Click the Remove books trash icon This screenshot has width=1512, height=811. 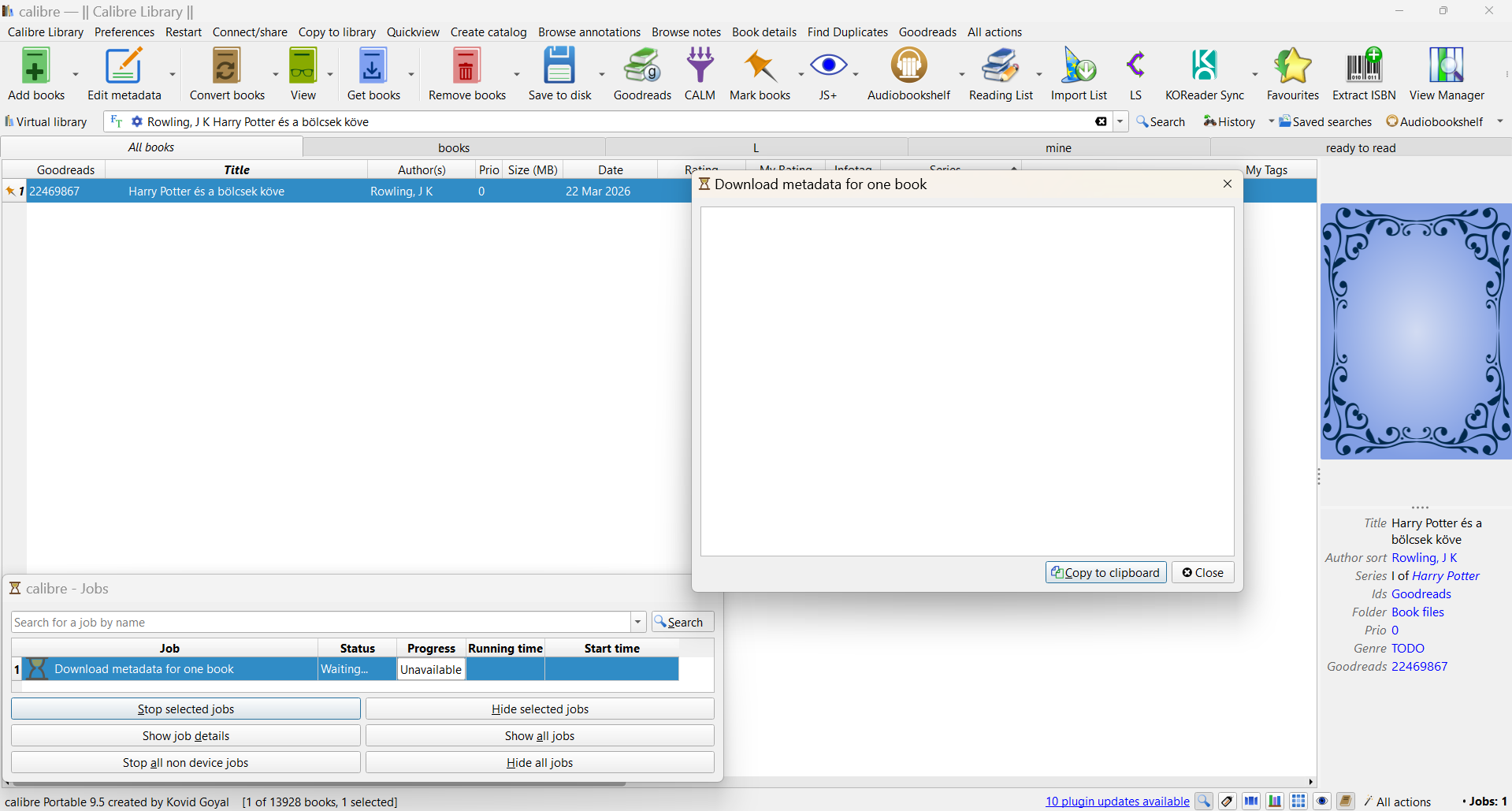coord(466,66)
